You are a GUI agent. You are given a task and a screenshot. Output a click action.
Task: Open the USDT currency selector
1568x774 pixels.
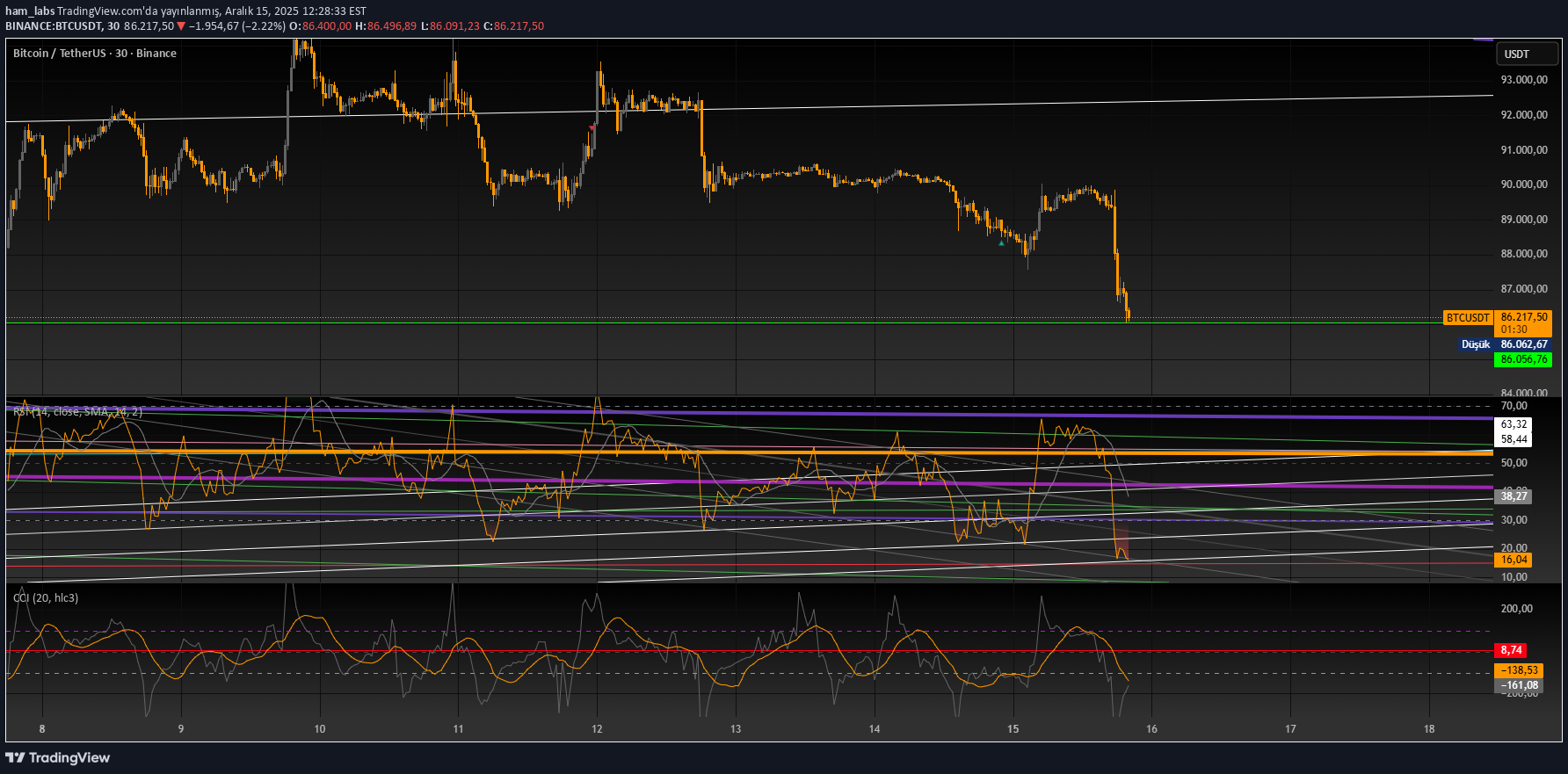tap(1527, 54)
